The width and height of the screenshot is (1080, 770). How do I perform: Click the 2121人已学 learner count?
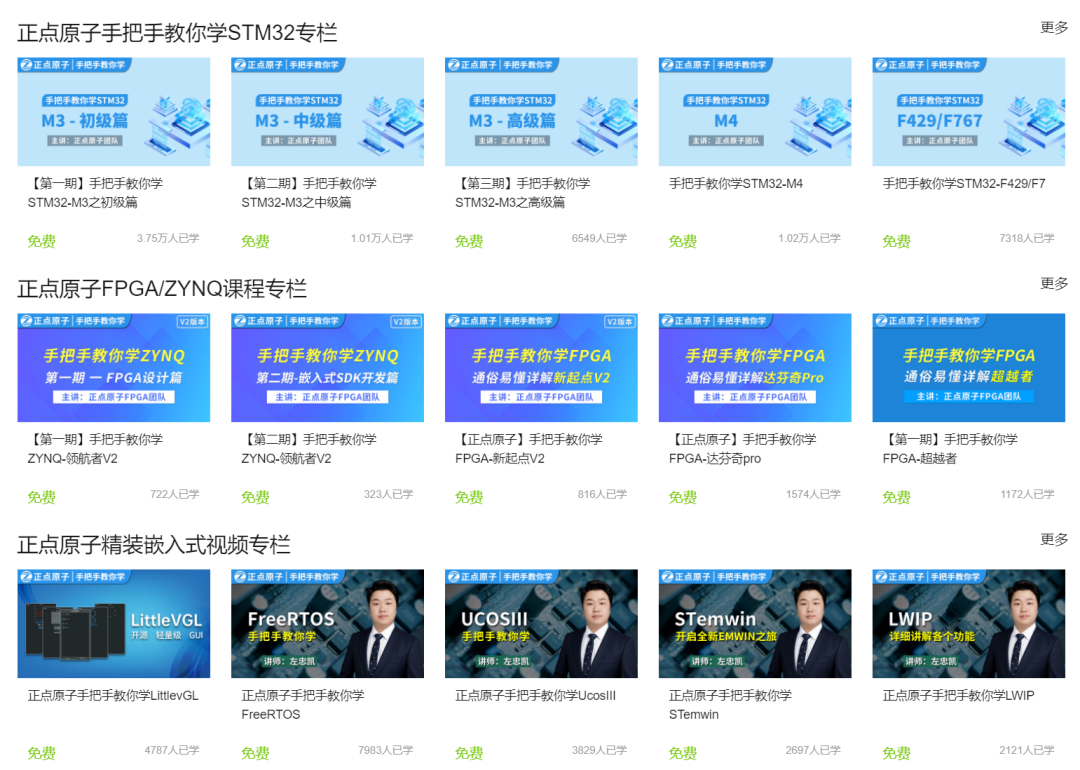1027,750
